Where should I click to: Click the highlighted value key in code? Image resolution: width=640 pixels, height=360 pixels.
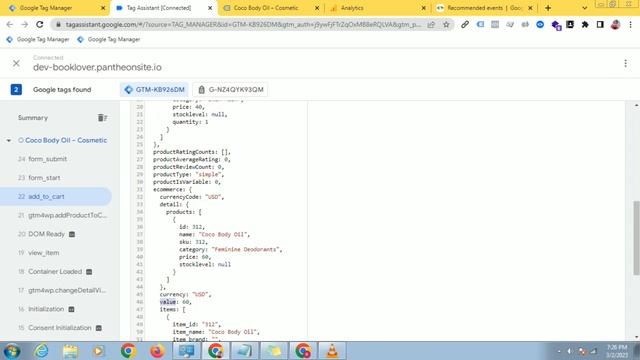point(168,302)
